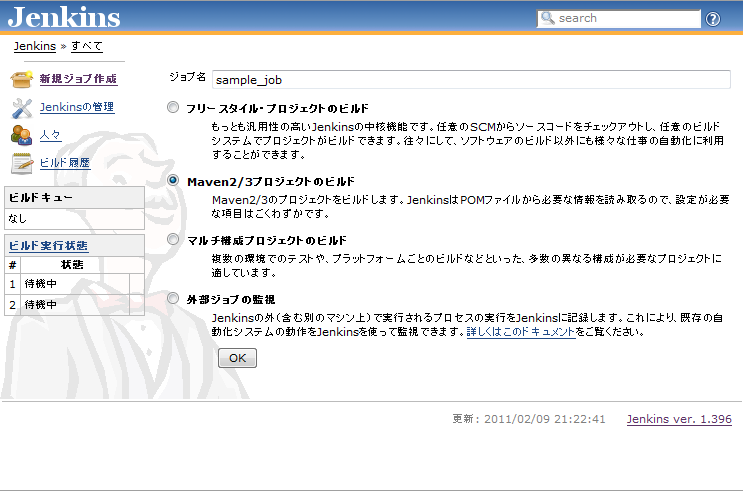Screen dimensions: 743x492
Task: Click the 外部ジョブの監視 label
Action: (x=231, y=300)
